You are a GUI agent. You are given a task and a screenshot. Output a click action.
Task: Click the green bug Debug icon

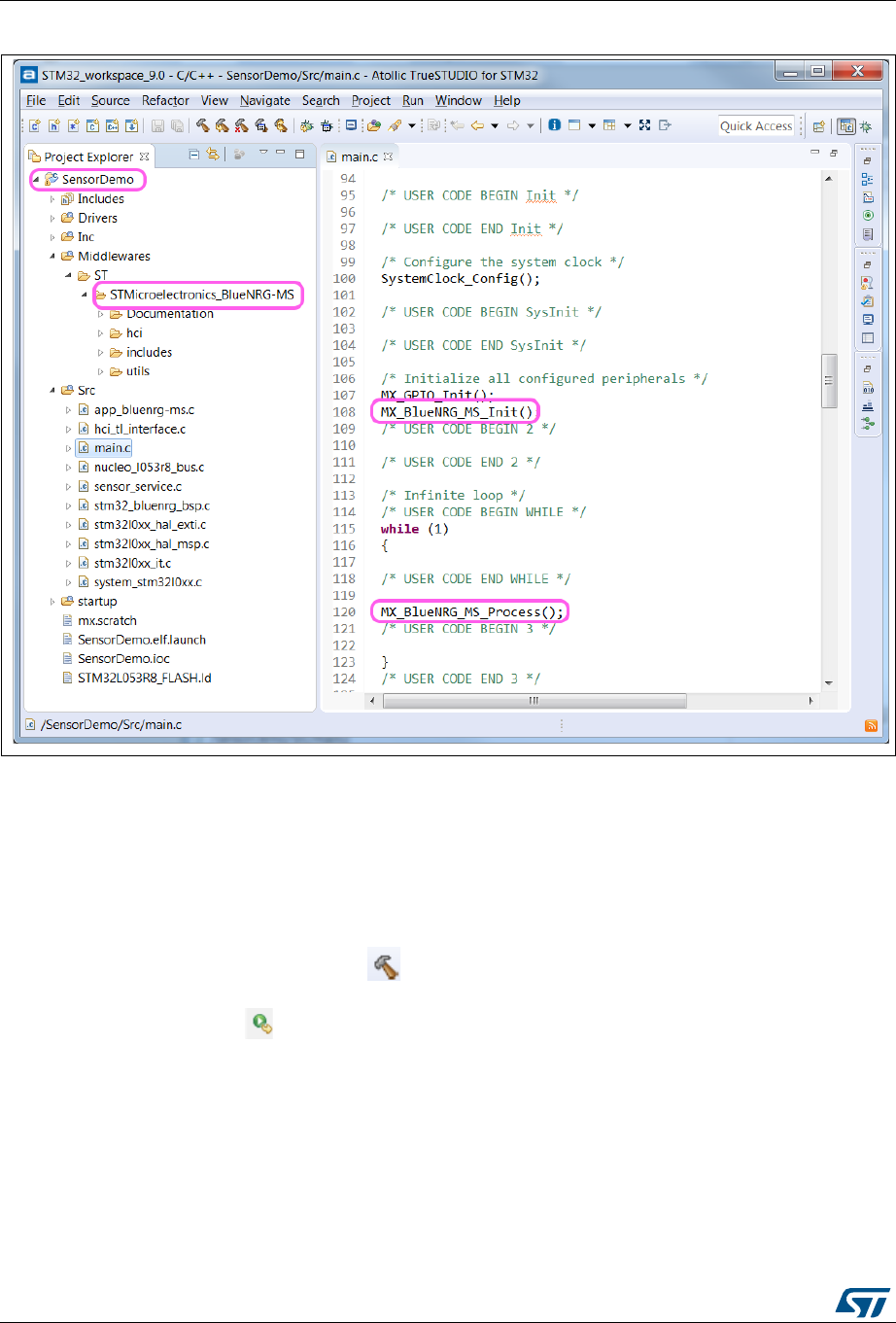(306, 125)
